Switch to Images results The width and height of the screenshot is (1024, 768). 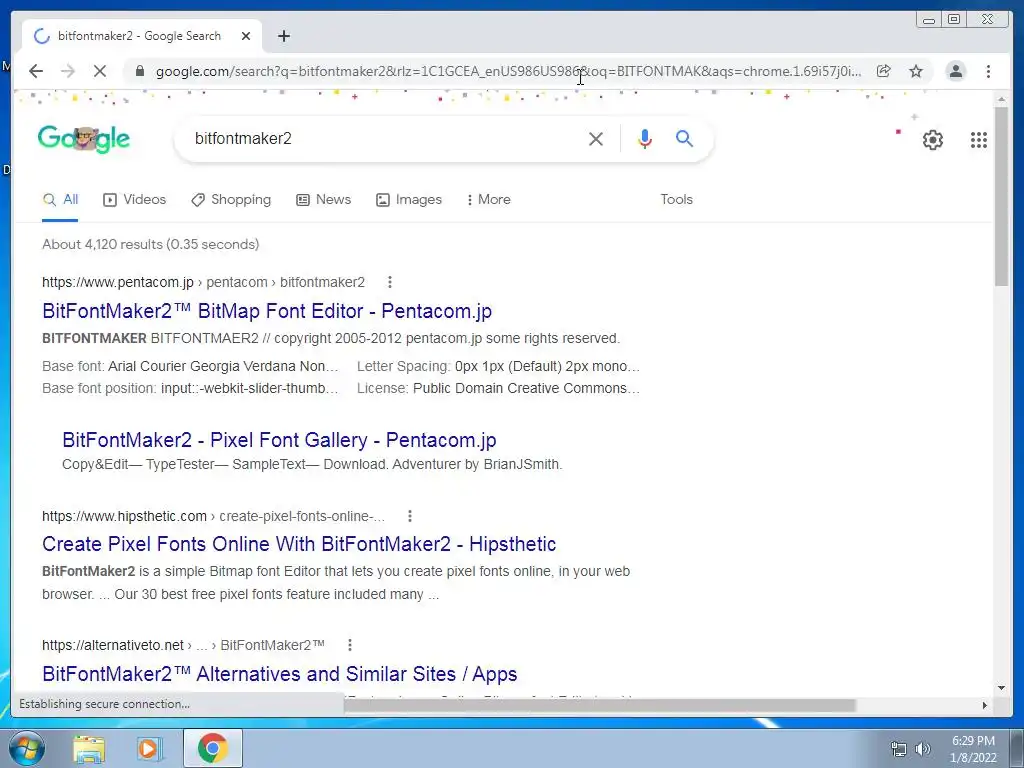coord(409,200)
